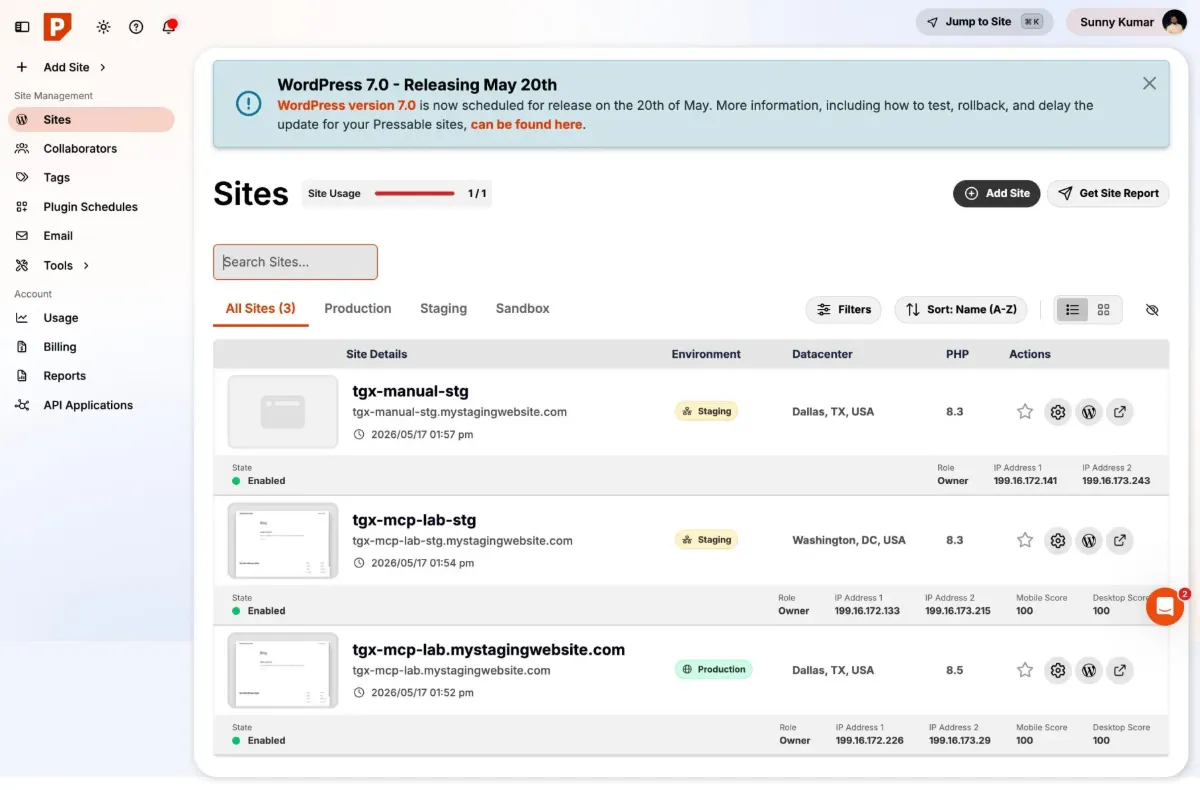Click the Staging badge for tgx-manual-stg
This screenshot has width=1200, height=790.
click(706, 411)
